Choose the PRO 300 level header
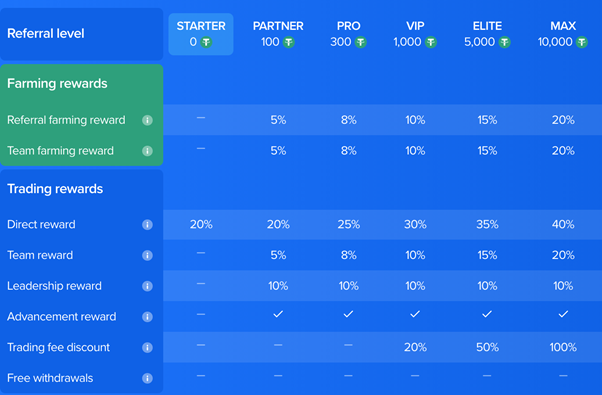The image size is (602, 395). [349, 34]
